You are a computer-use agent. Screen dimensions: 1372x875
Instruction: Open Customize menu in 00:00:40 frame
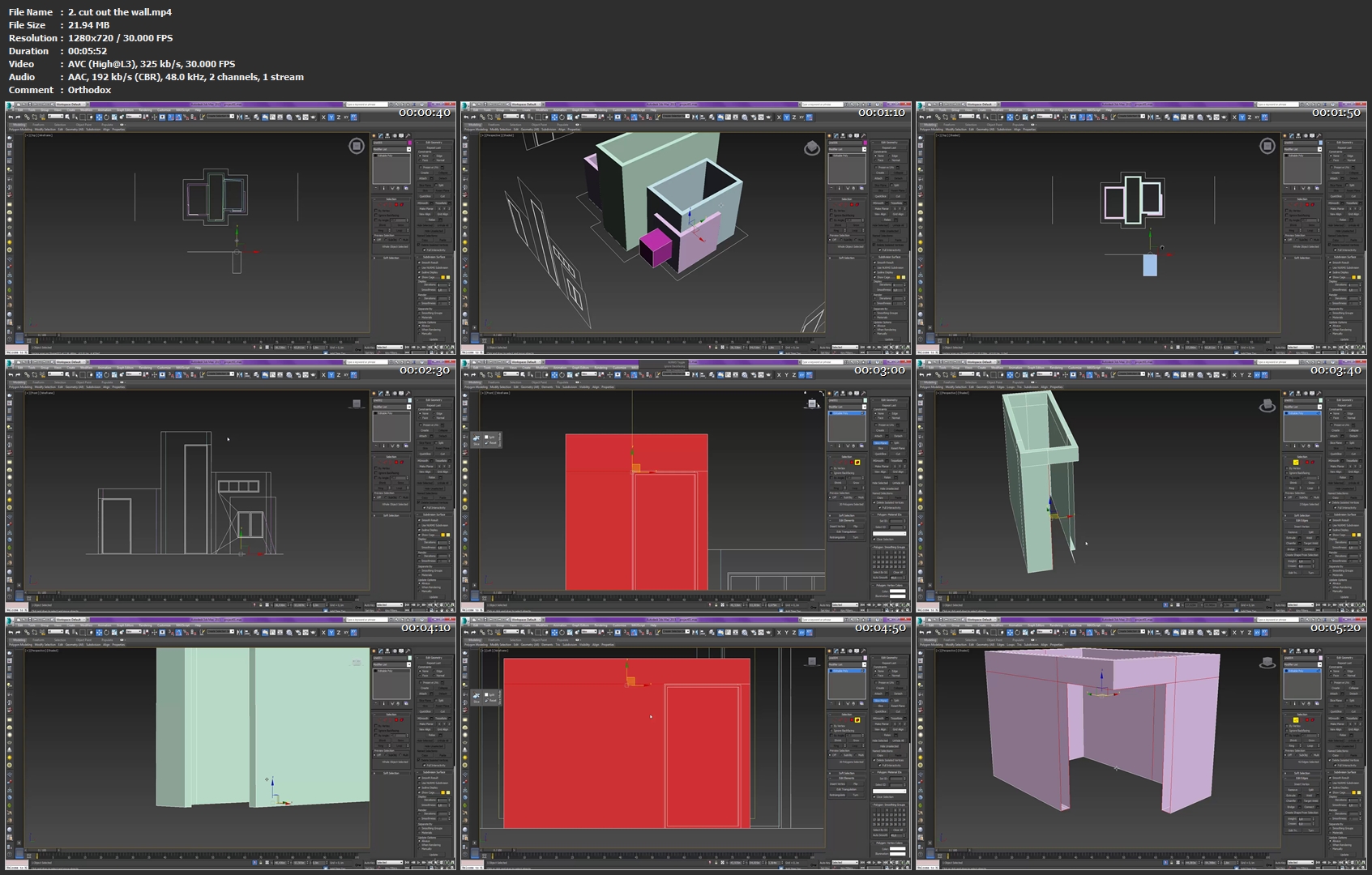coord(164,110)
